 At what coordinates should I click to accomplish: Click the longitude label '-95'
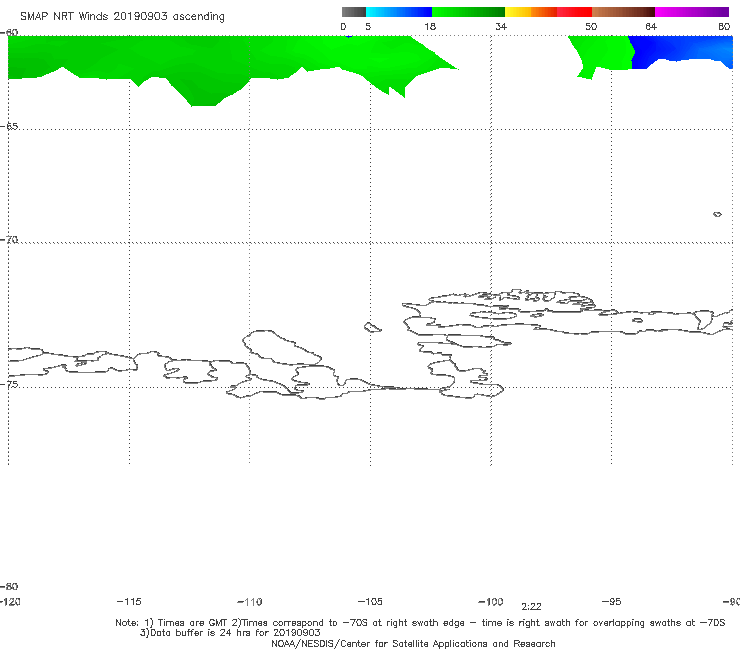(x=612, y=601)
